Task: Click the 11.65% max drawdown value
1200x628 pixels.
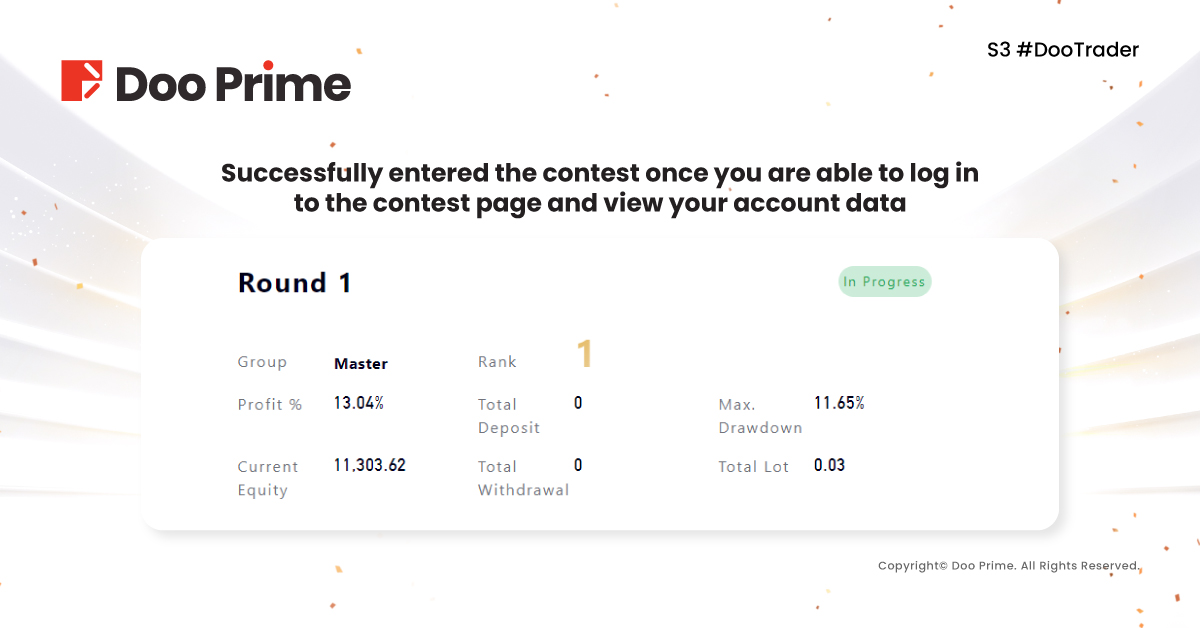Action: 839,403
